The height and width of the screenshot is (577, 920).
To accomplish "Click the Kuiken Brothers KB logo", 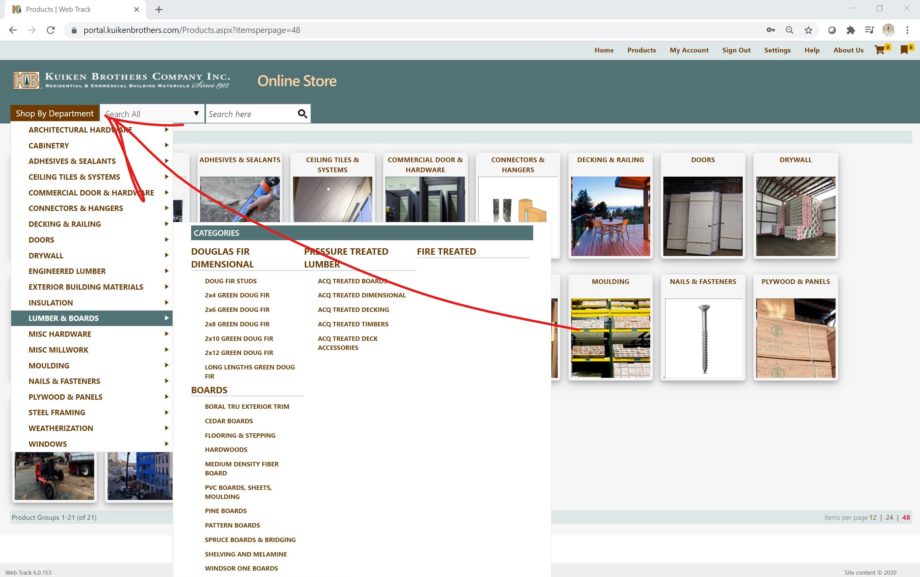I will pyautogui.click(x=26, y=80).
